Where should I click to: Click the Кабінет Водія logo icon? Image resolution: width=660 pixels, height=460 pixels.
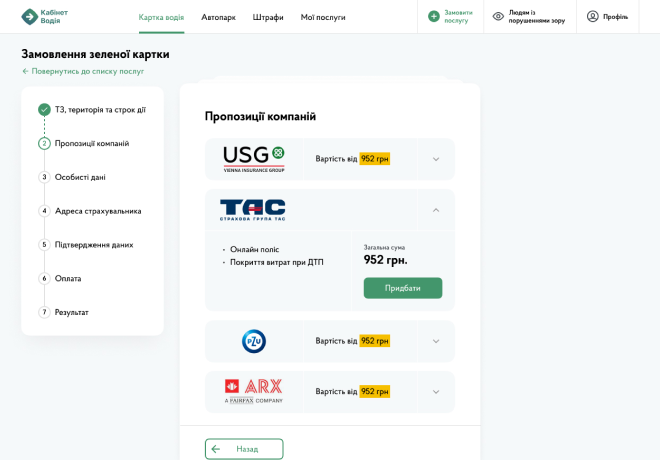coord(29,17)
